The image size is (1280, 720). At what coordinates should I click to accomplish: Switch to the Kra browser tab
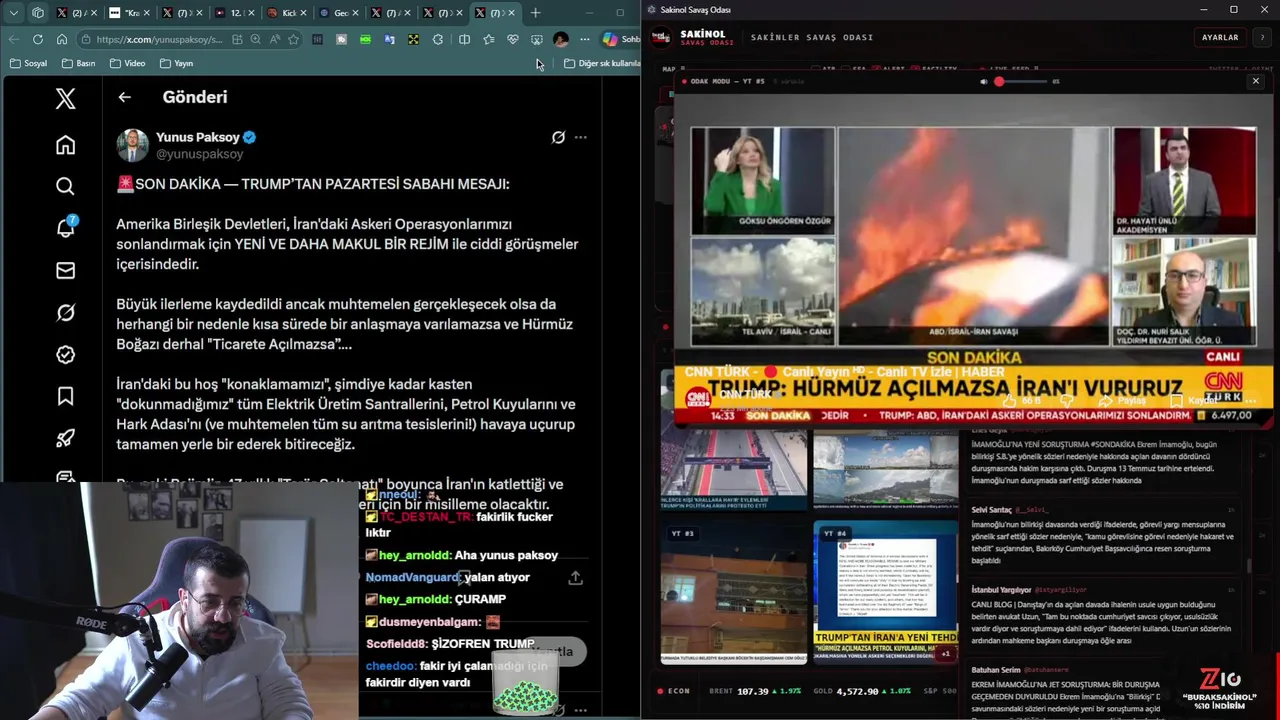[129, 13]
